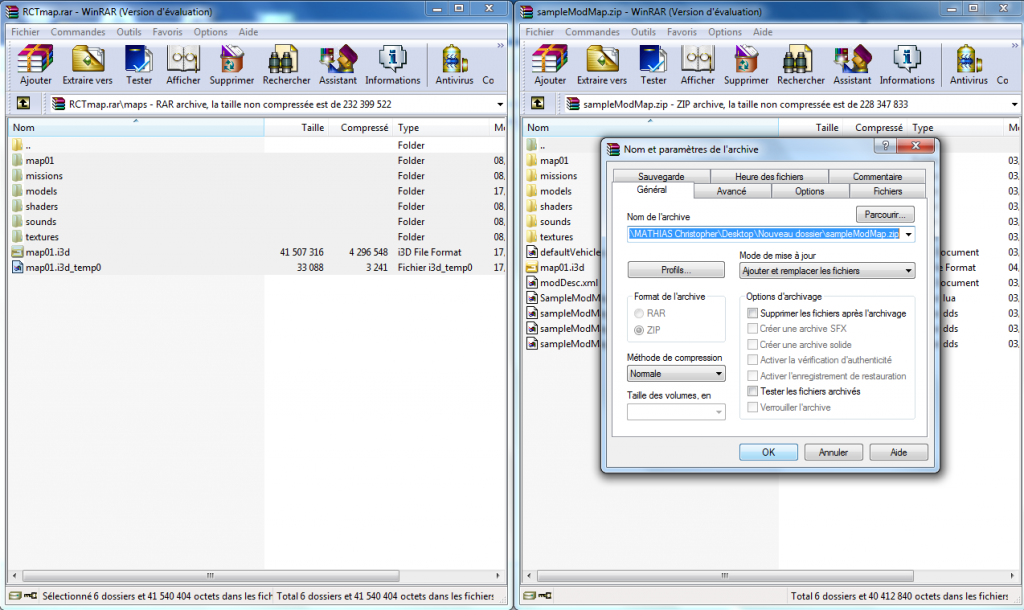This screenshot has height=610, width=1024.
Task: Toggle Activer la vérification d'authenticité
Action: pyautogui.click(x=753, y=360)
